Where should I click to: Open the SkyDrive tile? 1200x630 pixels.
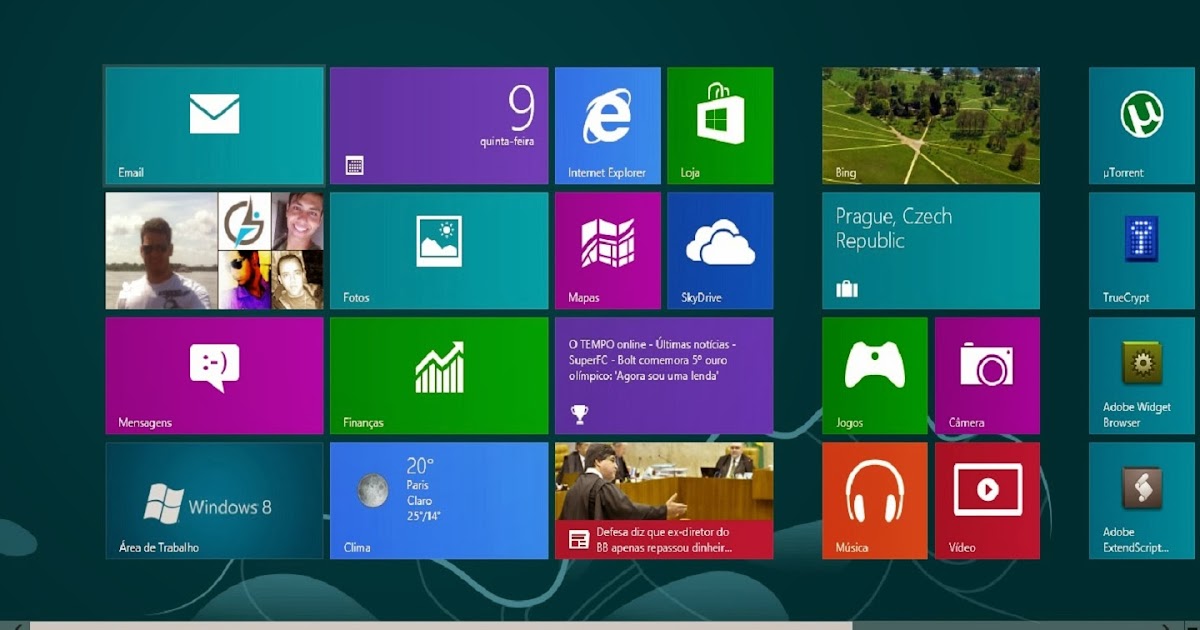coord(720,251)
